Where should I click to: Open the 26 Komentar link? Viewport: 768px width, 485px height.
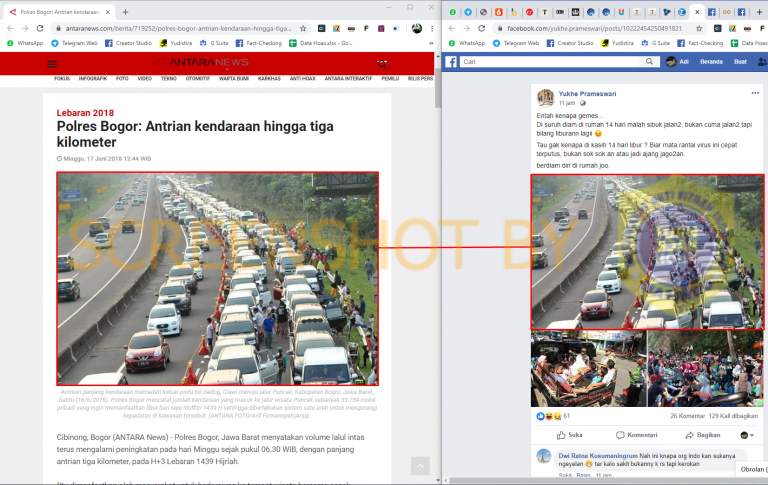click(x=687, y=416)
